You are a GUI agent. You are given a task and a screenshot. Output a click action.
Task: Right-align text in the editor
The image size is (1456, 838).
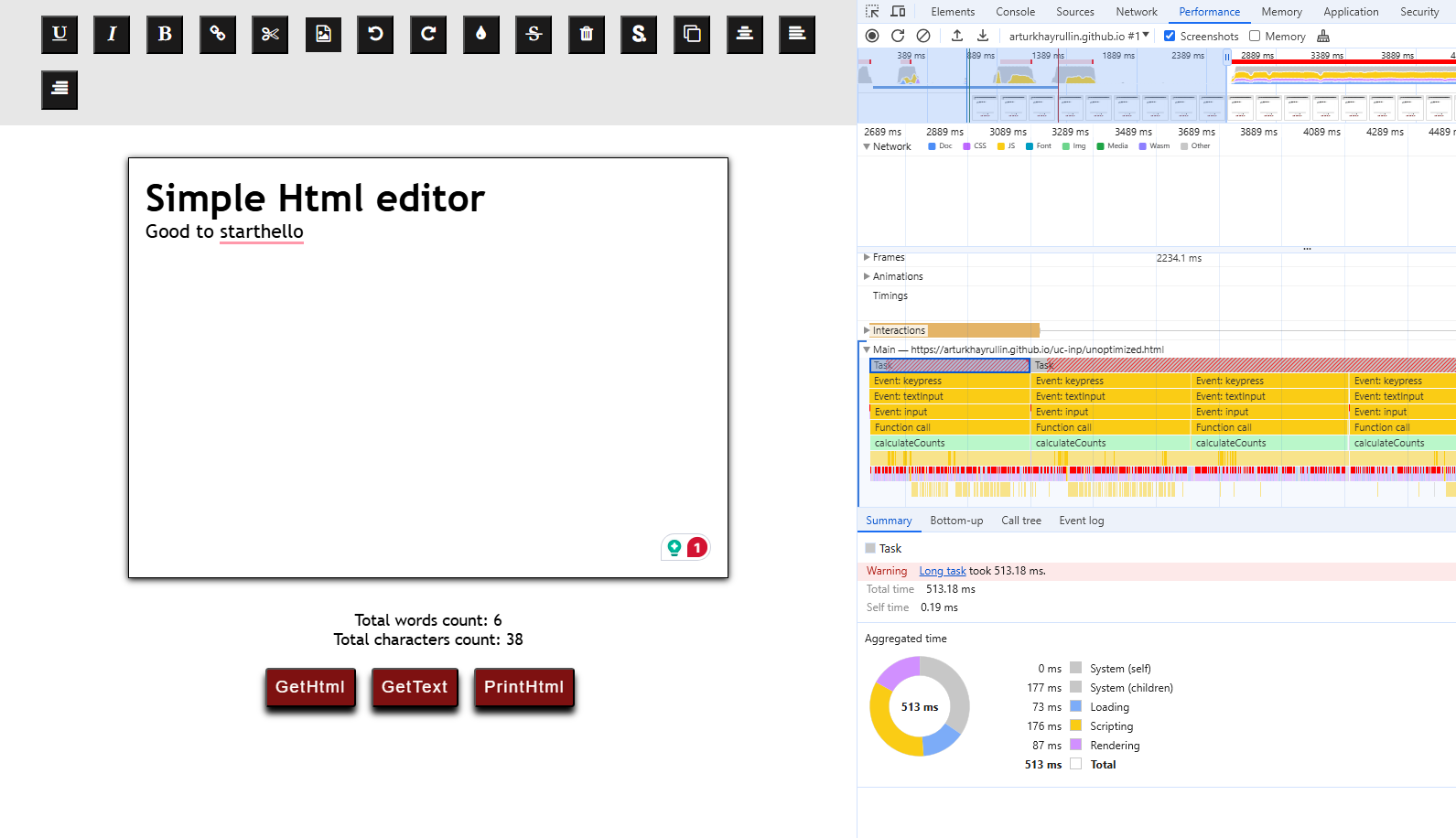pyautogui.click(x=59, y=91)
